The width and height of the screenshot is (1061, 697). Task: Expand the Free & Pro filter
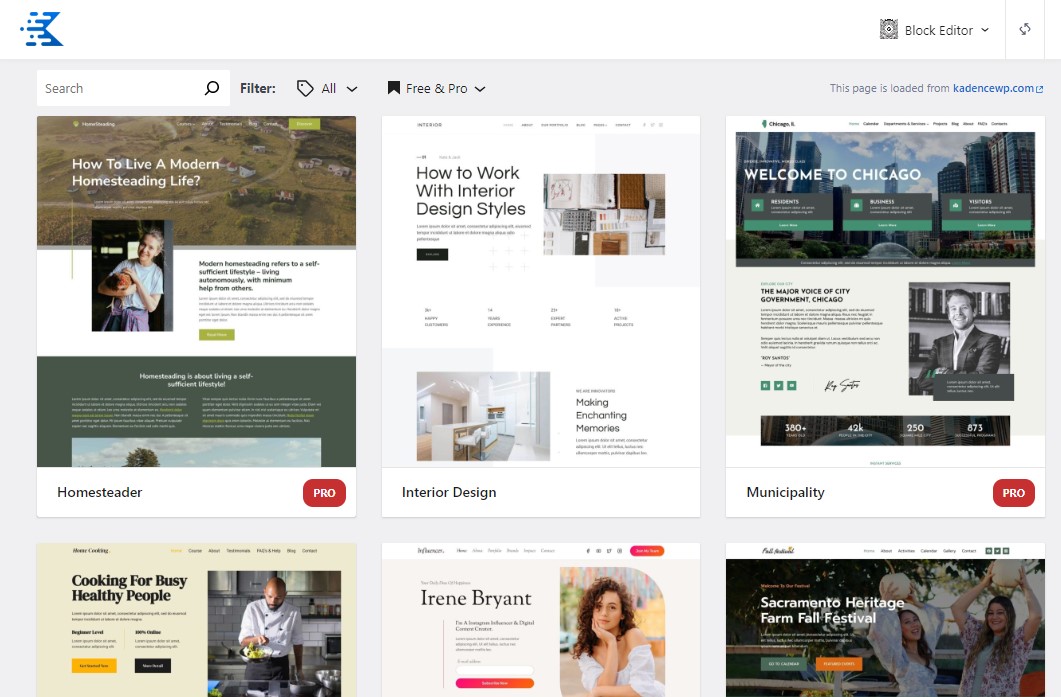[436, 89]
